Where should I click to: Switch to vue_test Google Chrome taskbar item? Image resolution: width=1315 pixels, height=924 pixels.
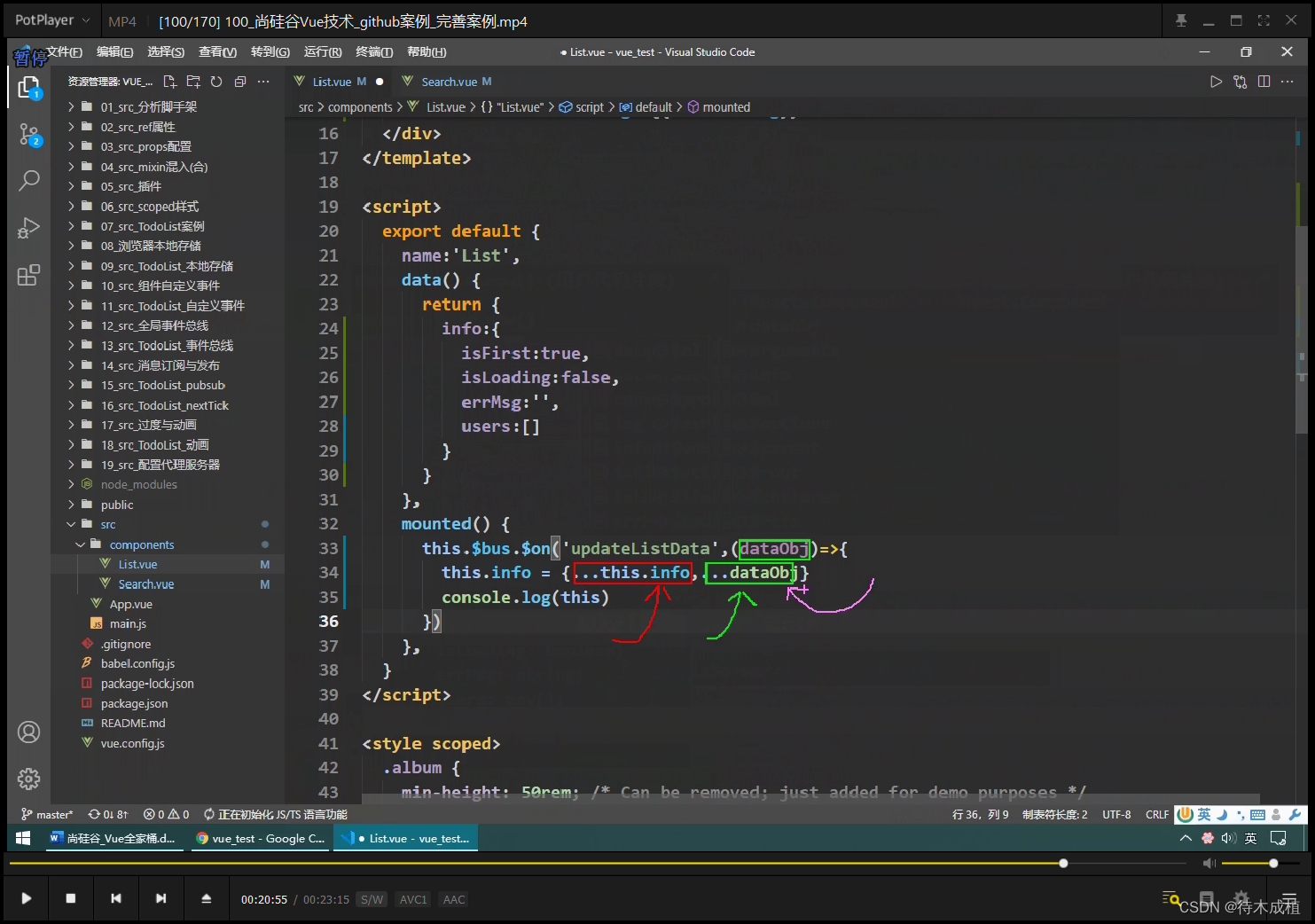pos(261,838)
